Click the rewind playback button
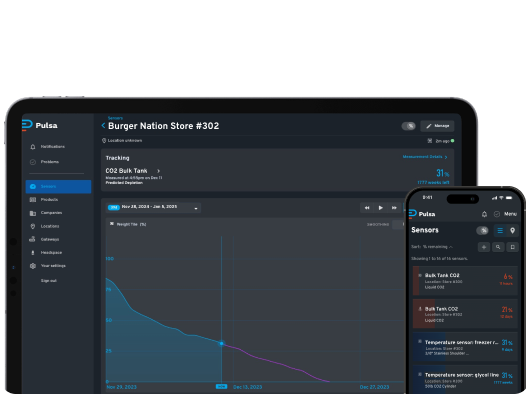 (x=367, y=208)
